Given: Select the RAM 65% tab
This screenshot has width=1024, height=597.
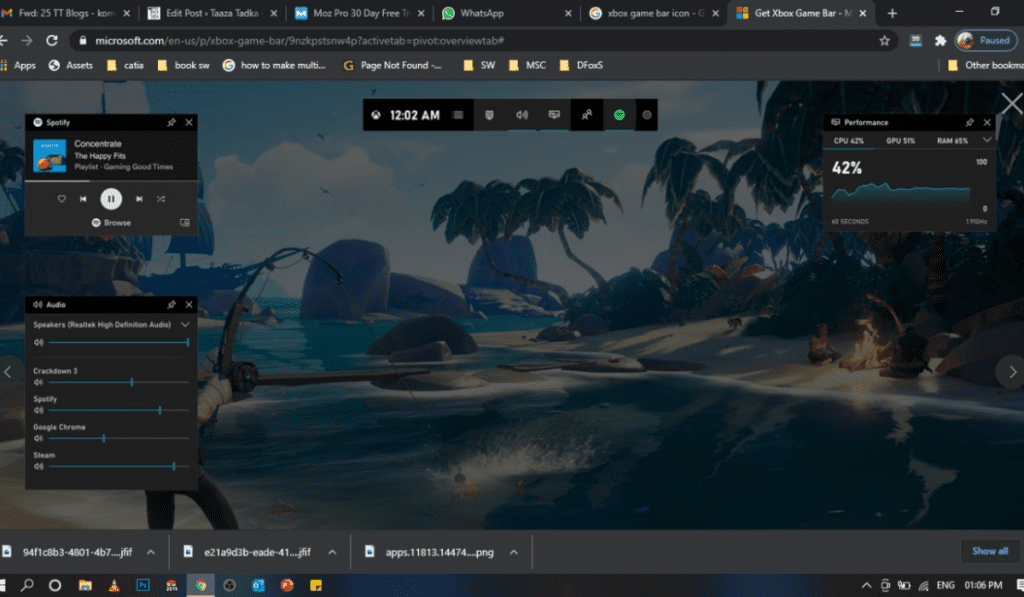Looking at the screenshot, I should tap(952, 141).
